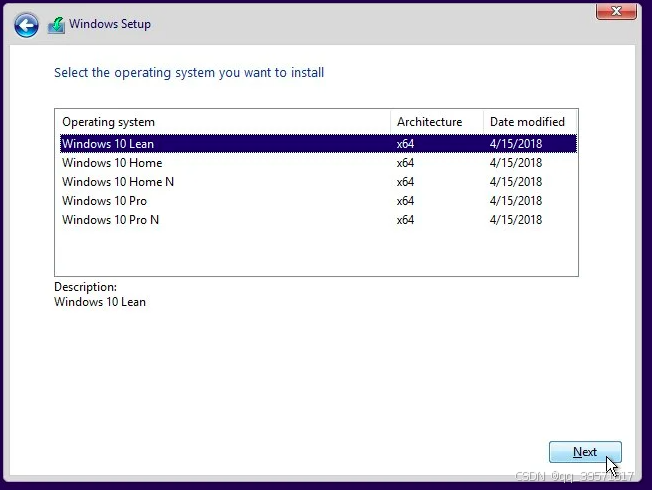Choose Windows 10 Pro from the list
The height and width of the screenshot is (490, 652).
click(318, 201)
